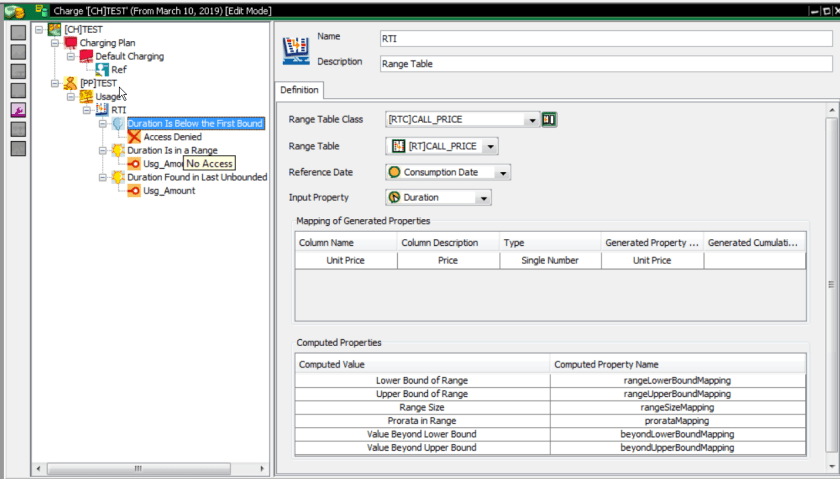Open the Range Table Class dropdown
Screen dimensions: 840x479
pos(532,120)
